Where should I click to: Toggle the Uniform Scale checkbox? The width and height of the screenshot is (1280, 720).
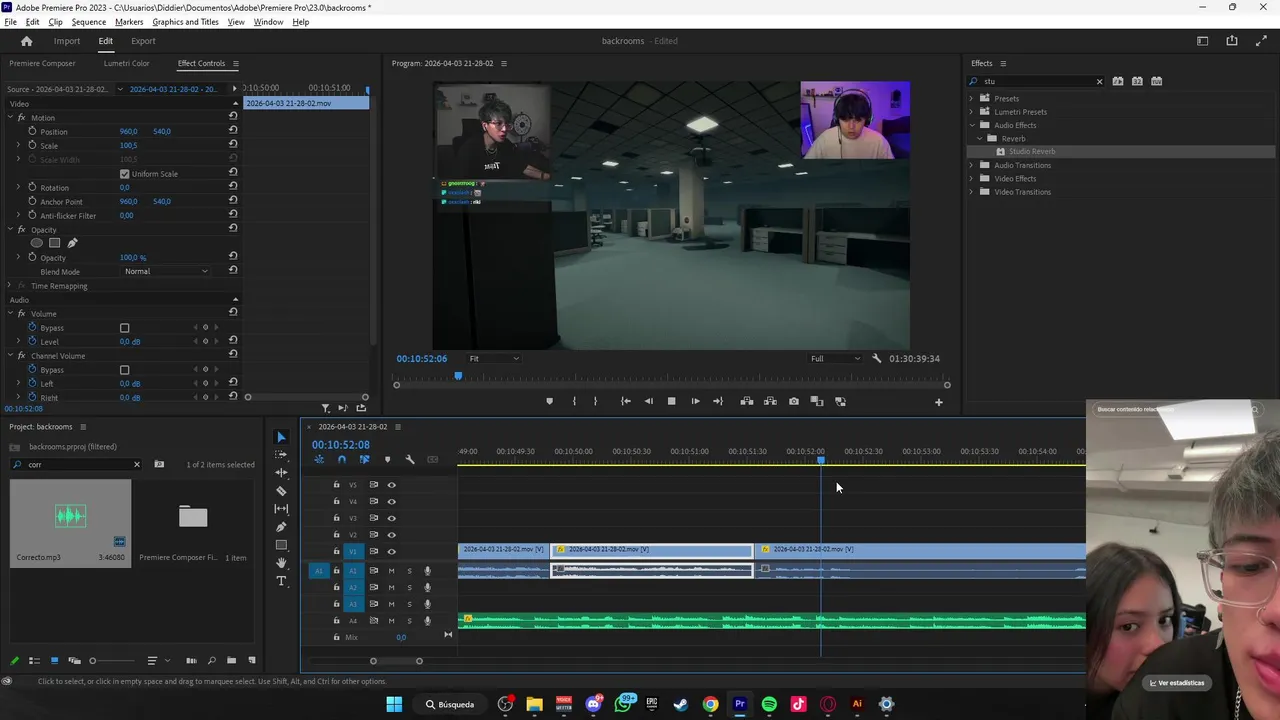(x=124, y=174)
